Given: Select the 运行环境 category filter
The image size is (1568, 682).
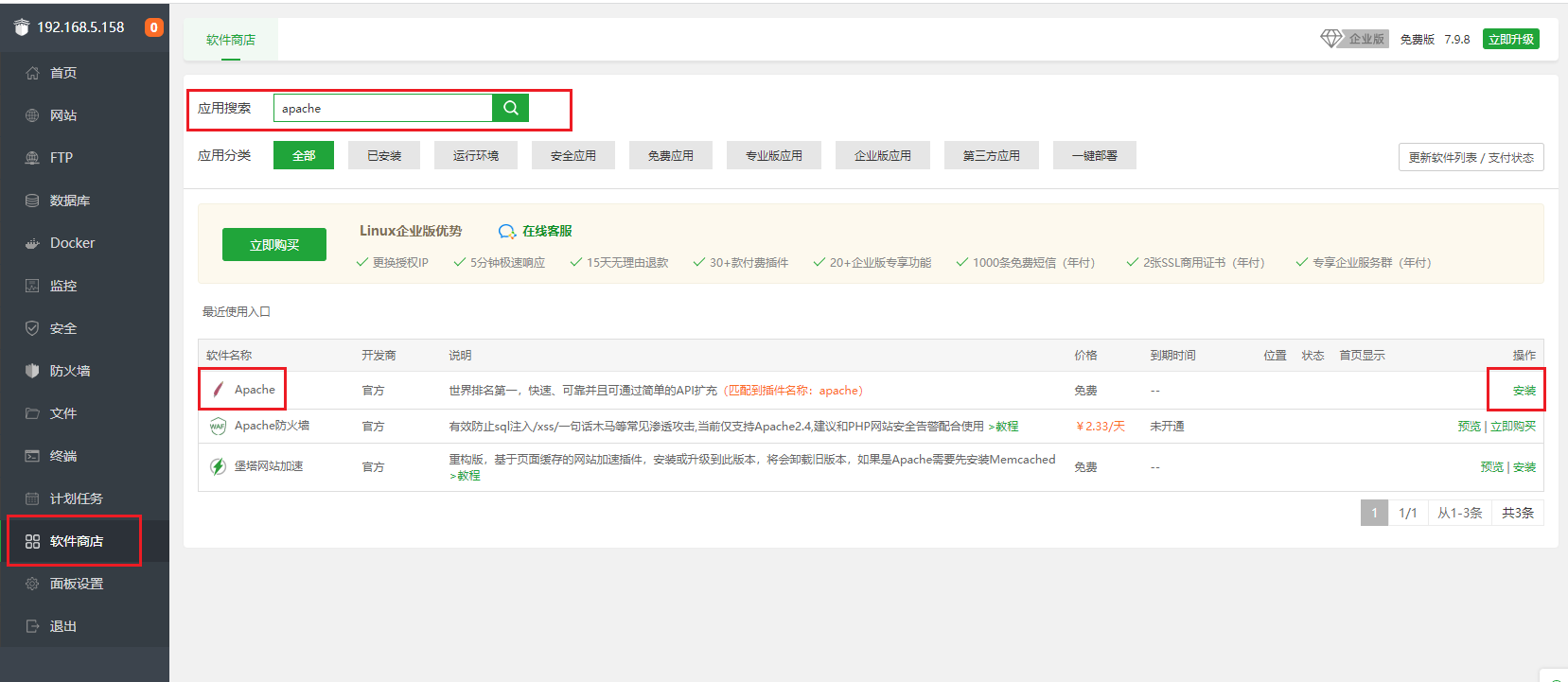Looking at the screenshot, I should [476, 155].
